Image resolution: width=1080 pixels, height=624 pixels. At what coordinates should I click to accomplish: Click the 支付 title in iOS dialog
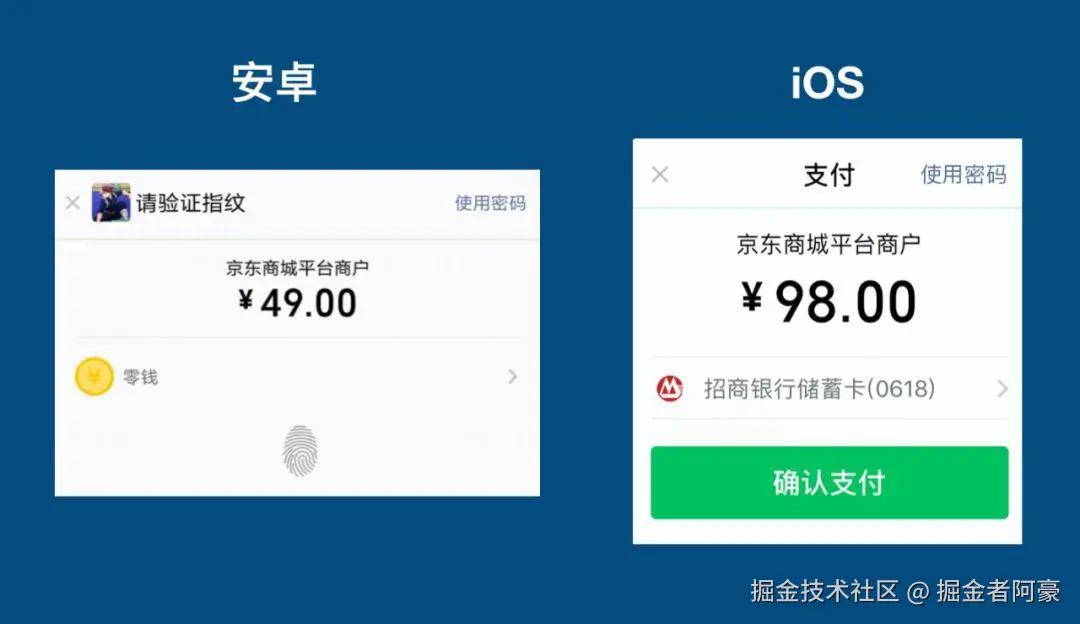tap(829, 175)
